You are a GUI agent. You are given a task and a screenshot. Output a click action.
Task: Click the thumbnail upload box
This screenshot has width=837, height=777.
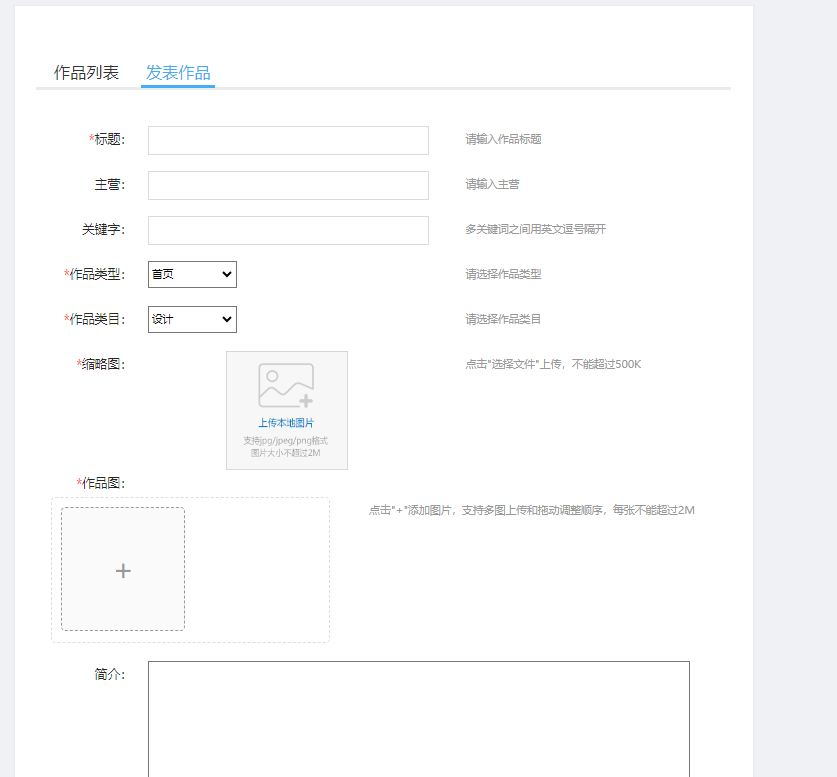click(287, 410)
